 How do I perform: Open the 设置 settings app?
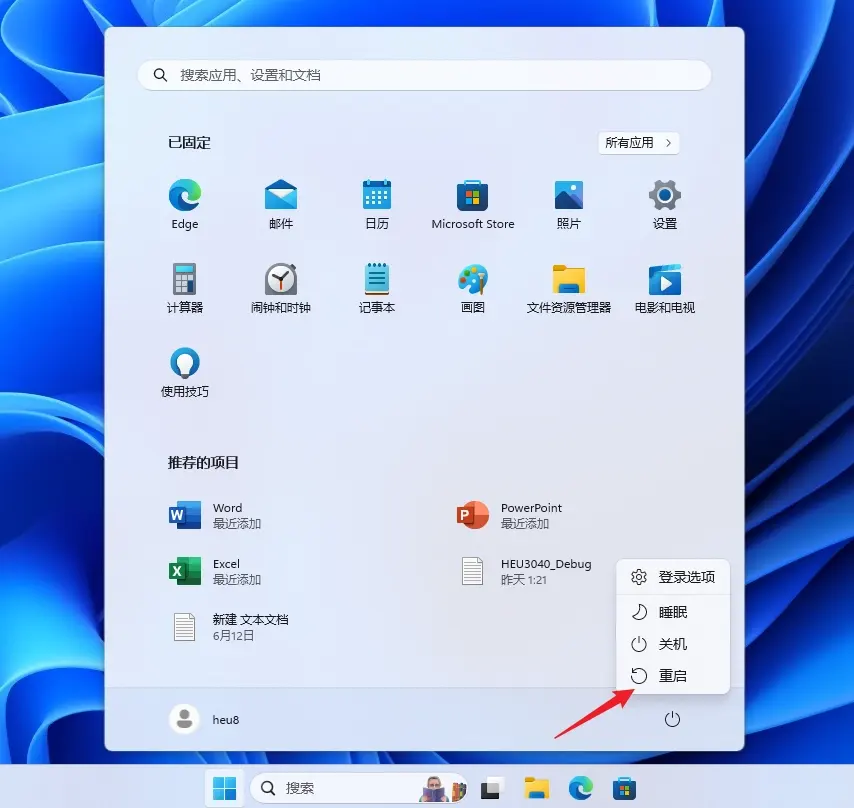point(664,204)
